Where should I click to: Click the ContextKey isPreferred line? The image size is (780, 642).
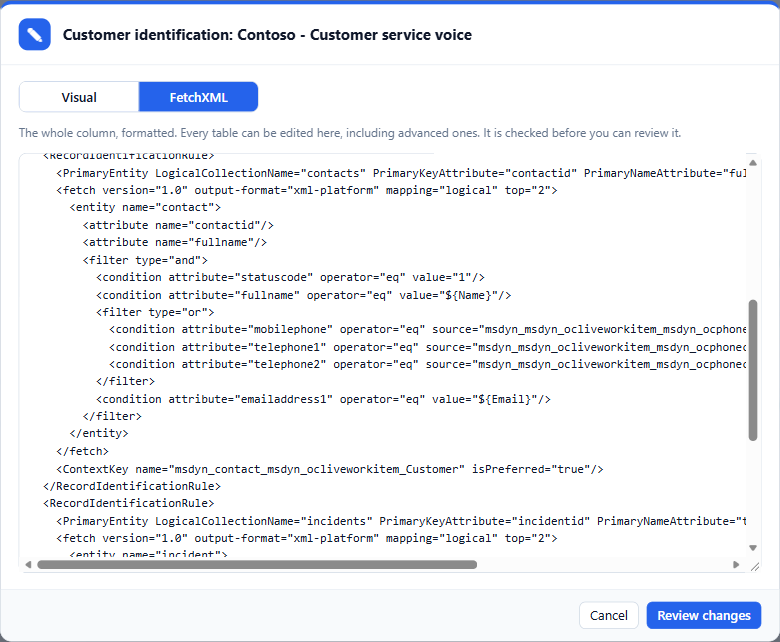tap(330, 469)
